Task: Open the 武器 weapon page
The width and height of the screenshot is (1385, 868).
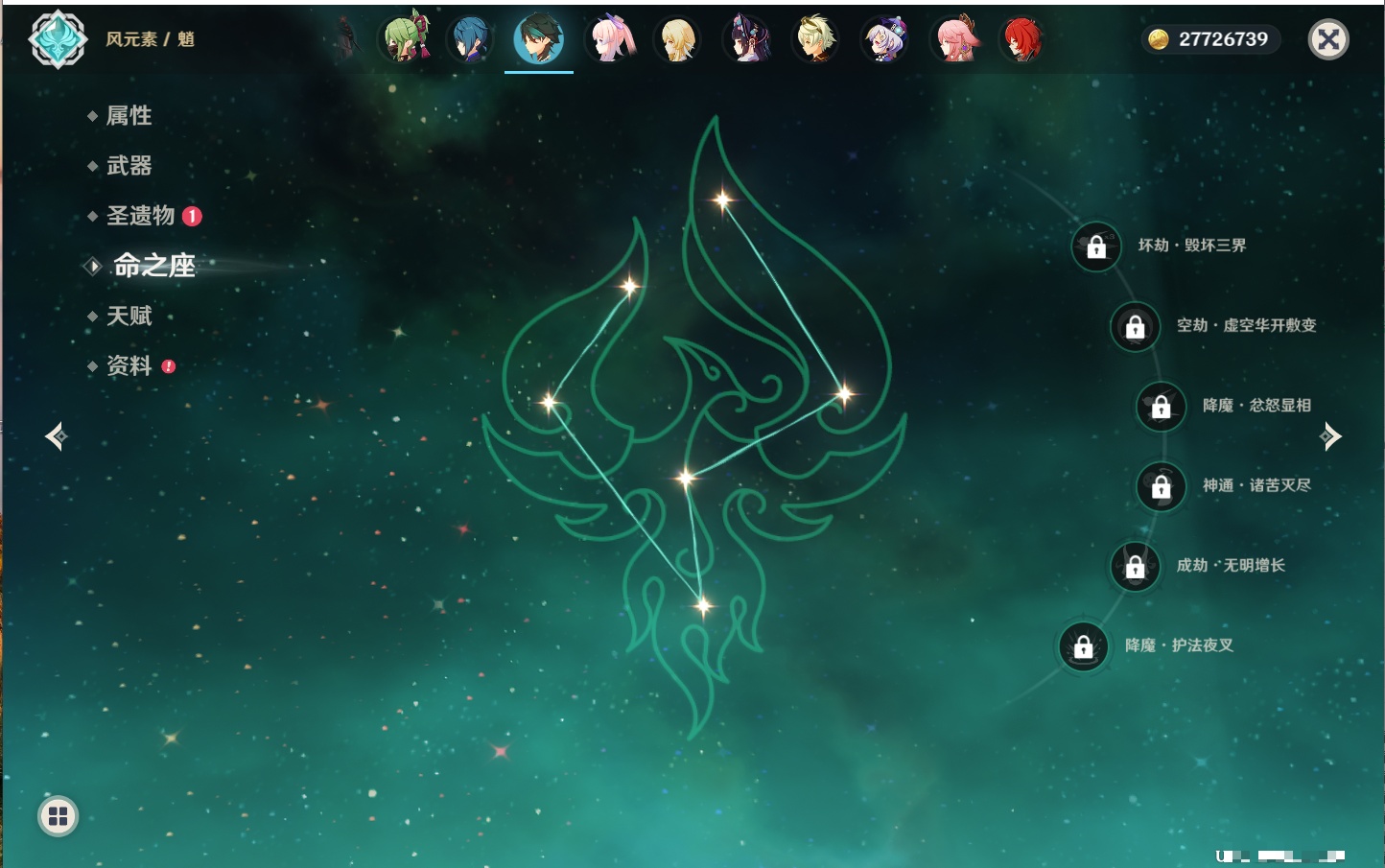Action: coord(129,166)
